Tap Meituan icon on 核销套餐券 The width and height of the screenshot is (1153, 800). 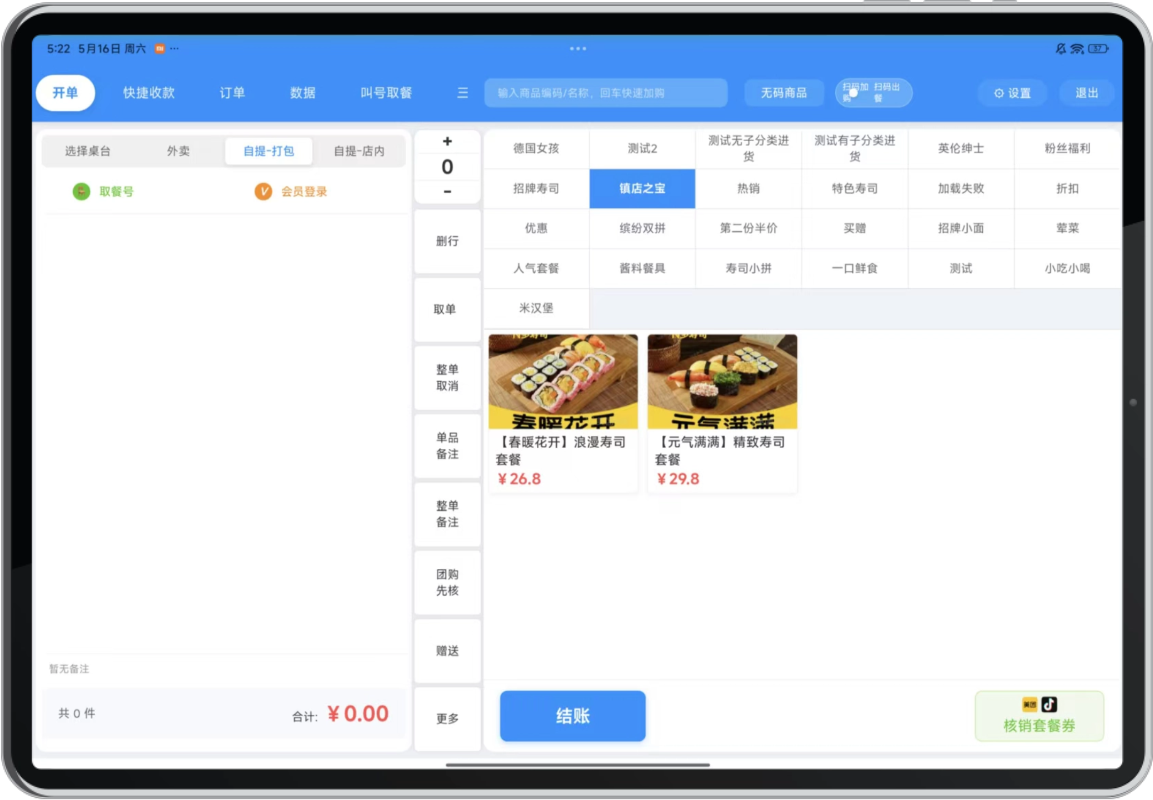point(1029,704)
